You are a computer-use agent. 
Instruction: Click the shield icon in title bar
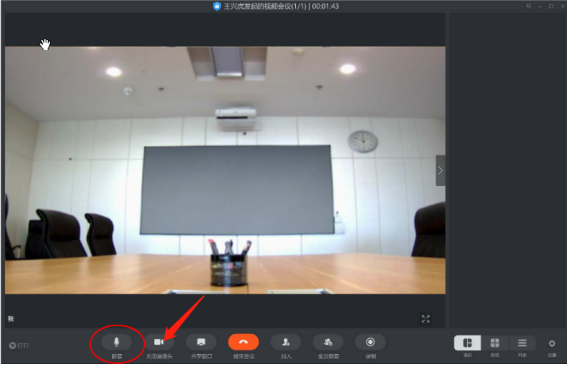click(x=217, y=6)
